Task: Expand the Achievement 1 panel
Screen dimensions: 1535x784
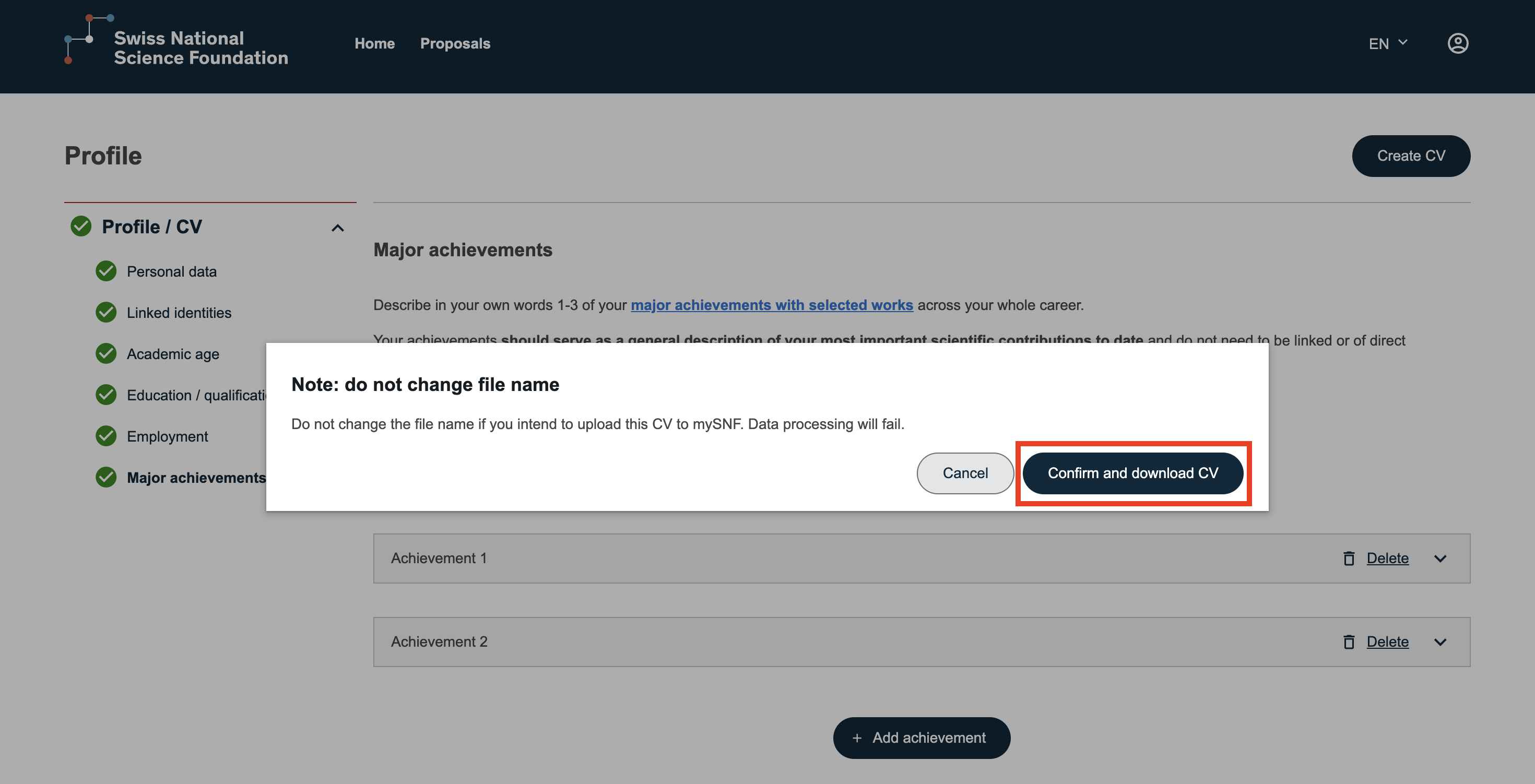Action: [1439, 558]
